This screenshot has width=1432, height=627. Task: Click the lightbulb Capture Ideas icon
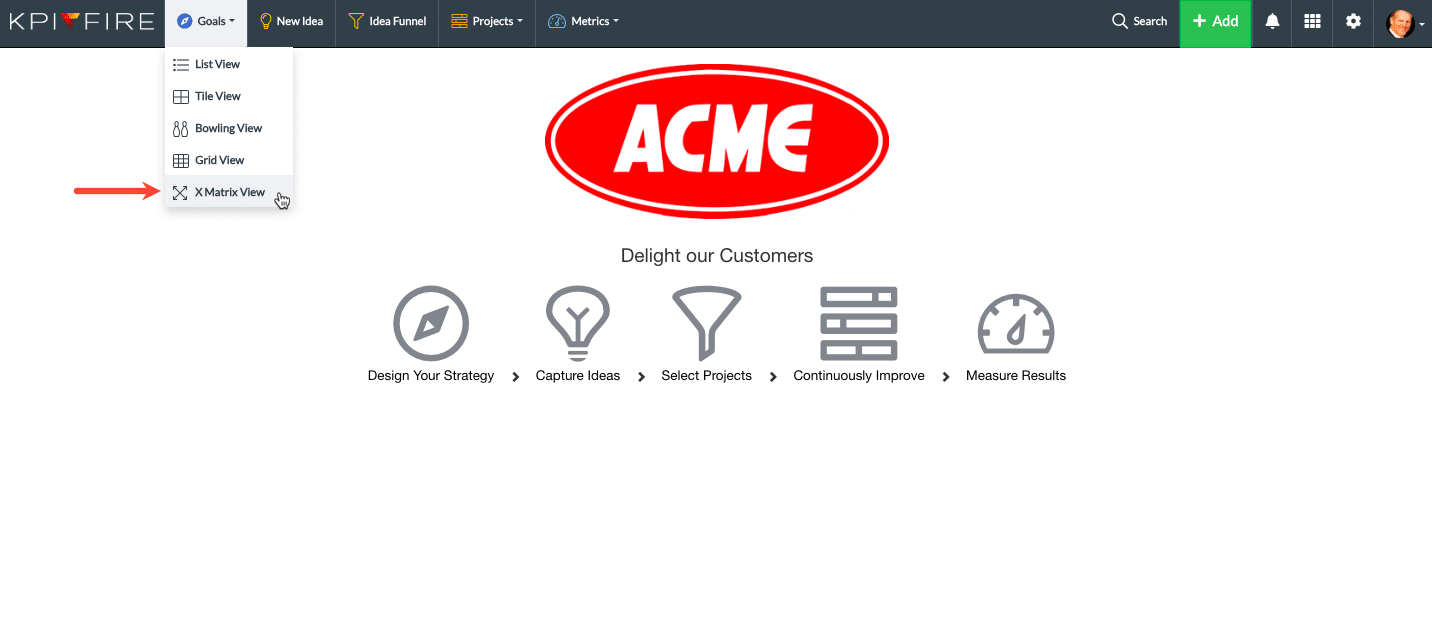coord(577,323)
